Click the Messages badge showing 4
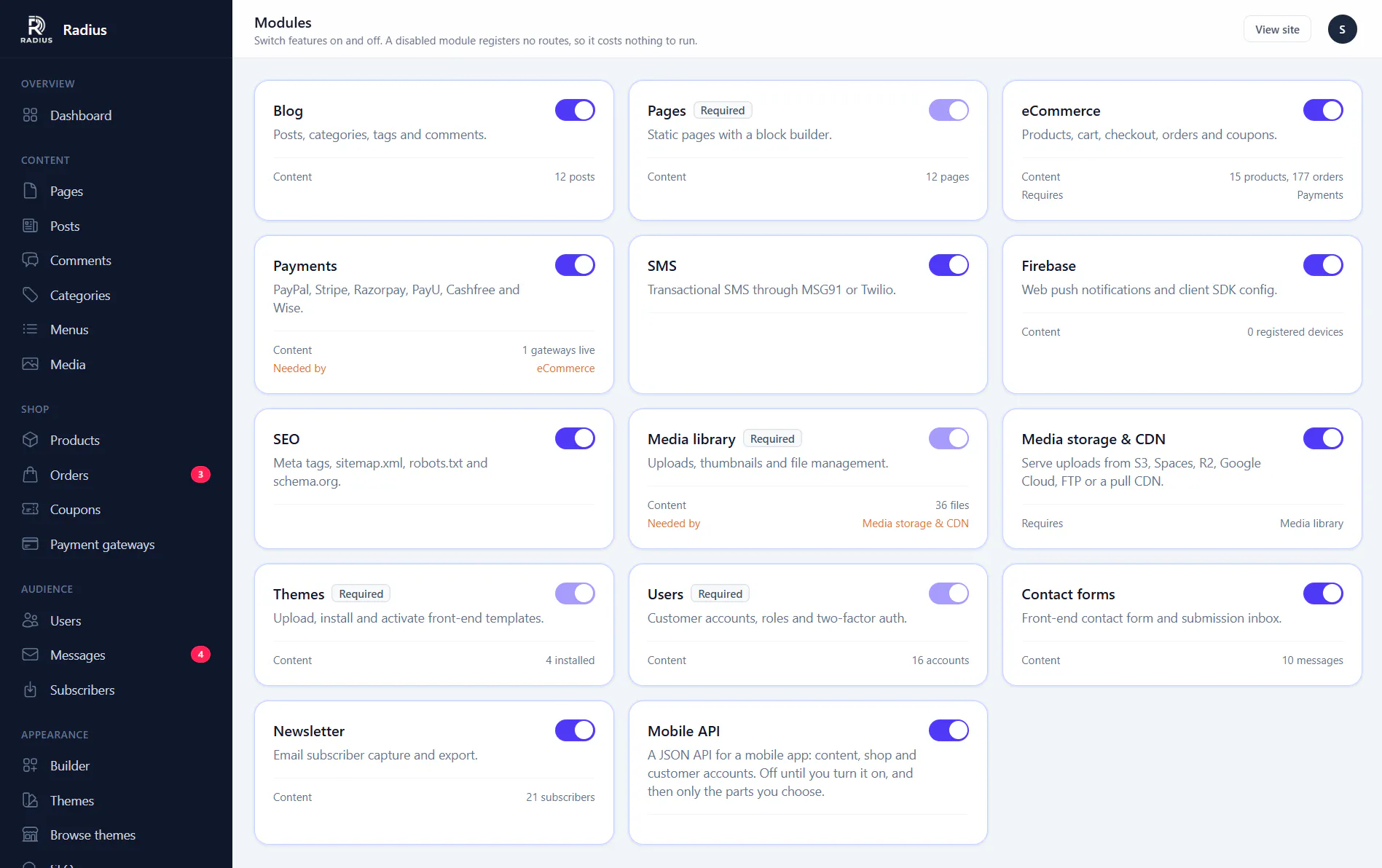This screenshot has height=868, width=1382. pos(200,655)
